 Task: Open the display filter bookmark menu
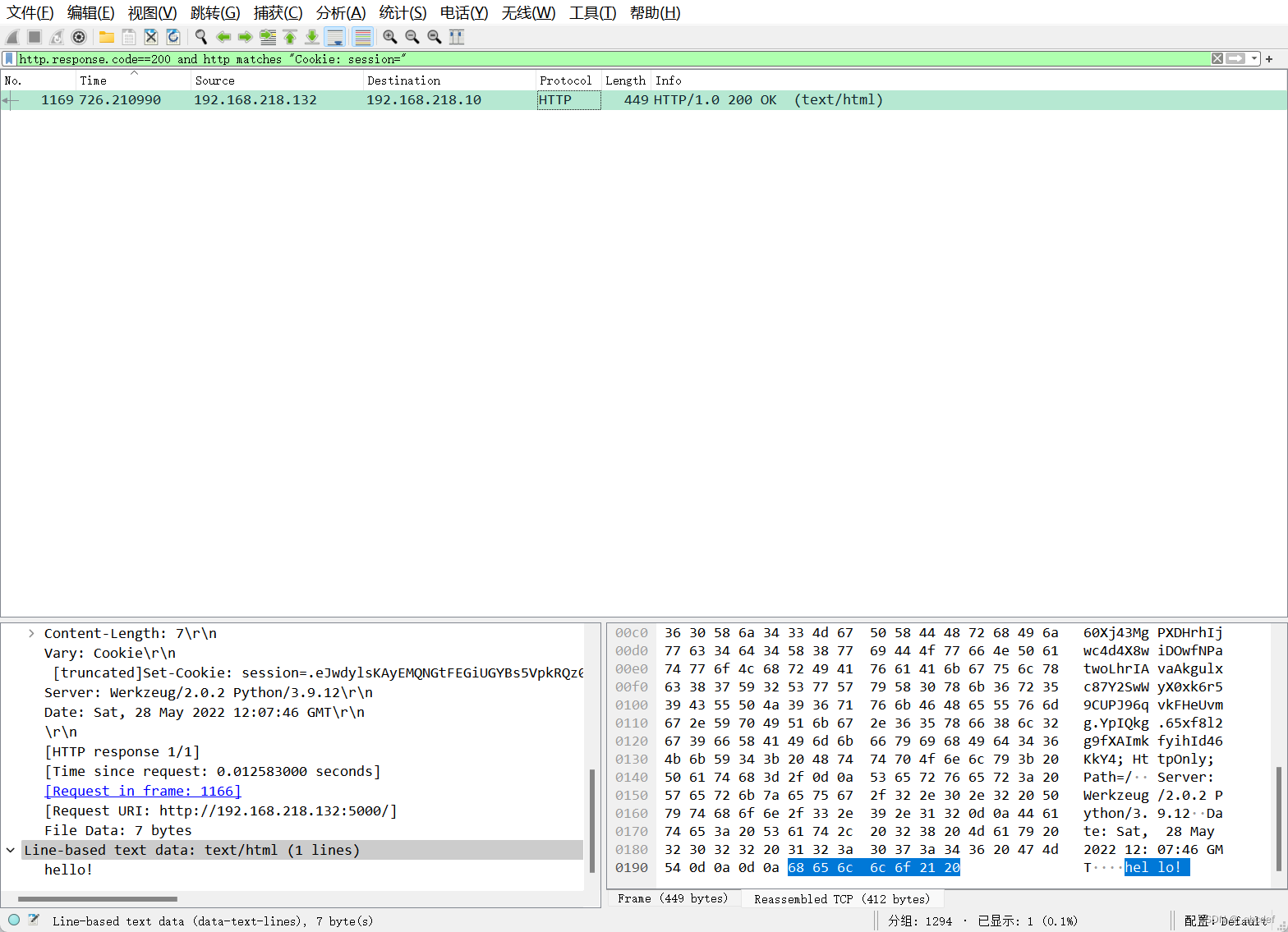click(9, 59)
